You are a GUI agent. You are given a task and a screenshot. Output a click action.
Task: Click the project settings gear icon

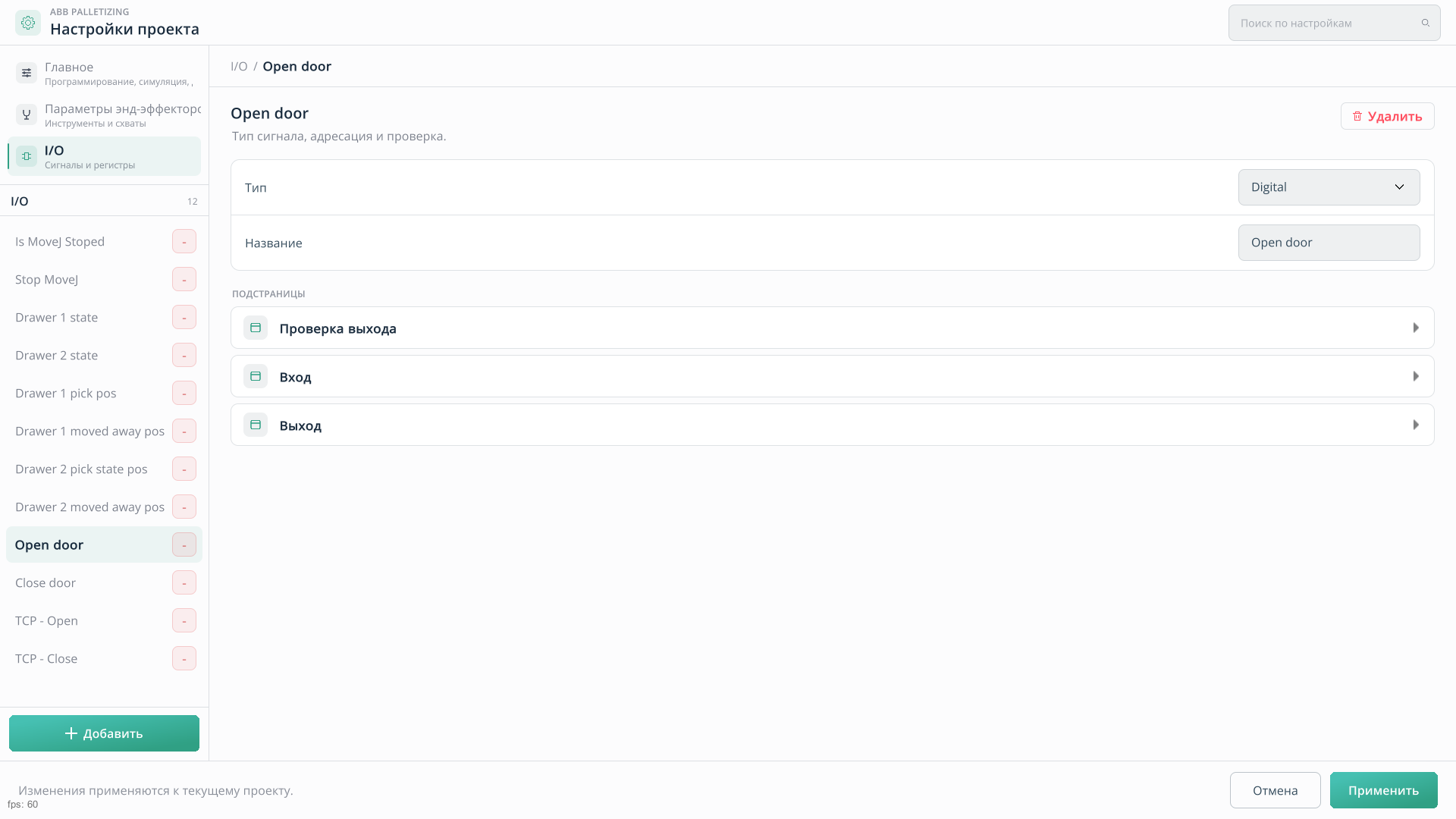tap(28, 23)
